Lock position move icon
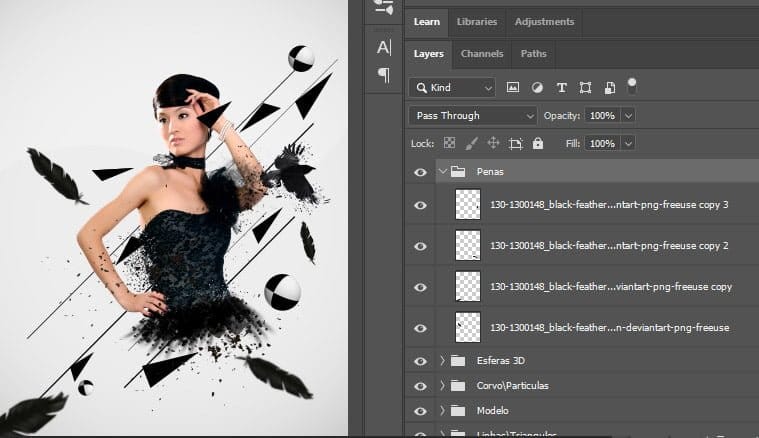Image resolution: width=759 pixels, height=438 pixels. (x=493, y=143)
